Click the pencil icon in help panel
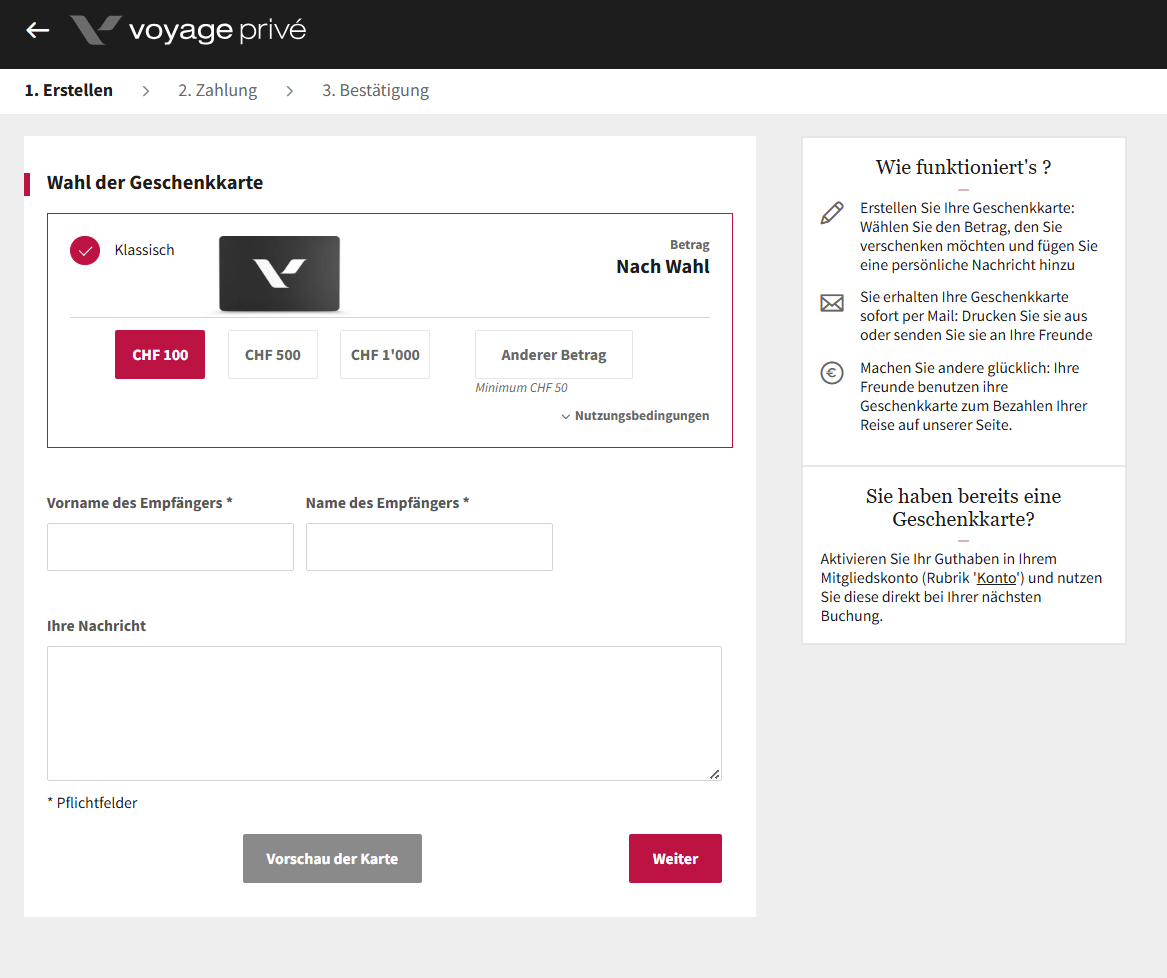 (832, 213)
